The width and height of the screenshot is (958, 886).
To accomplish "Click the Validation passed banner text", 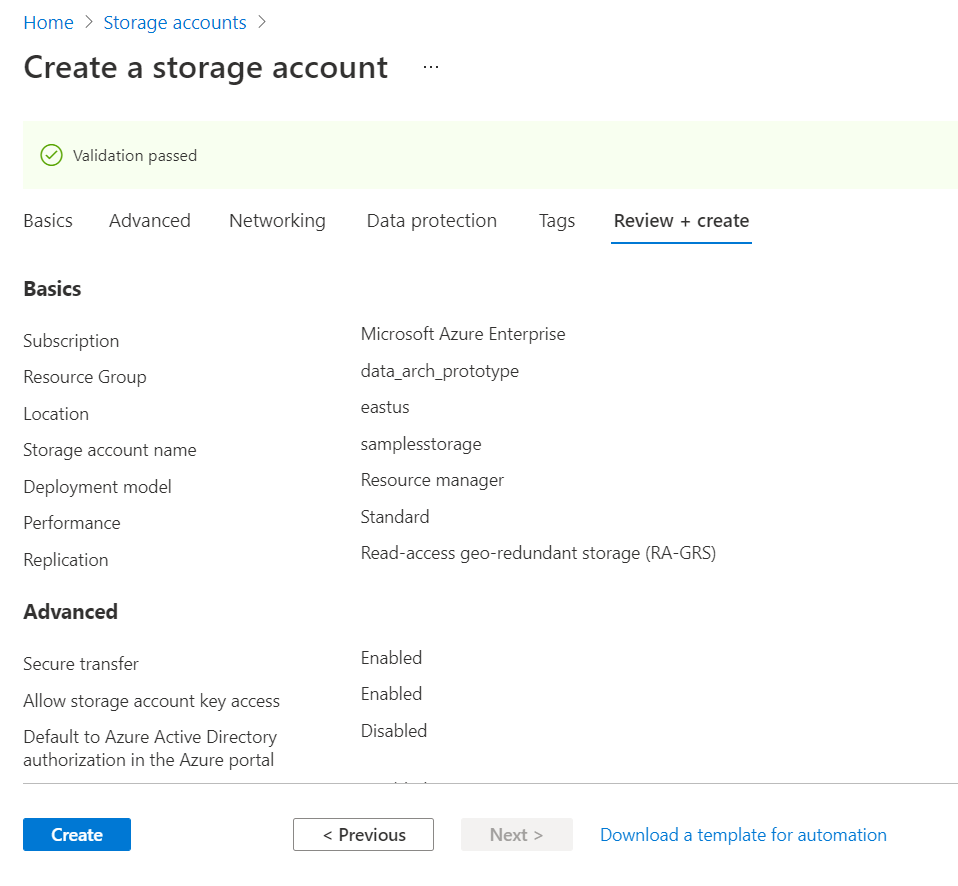I will (x=135, y=156).
